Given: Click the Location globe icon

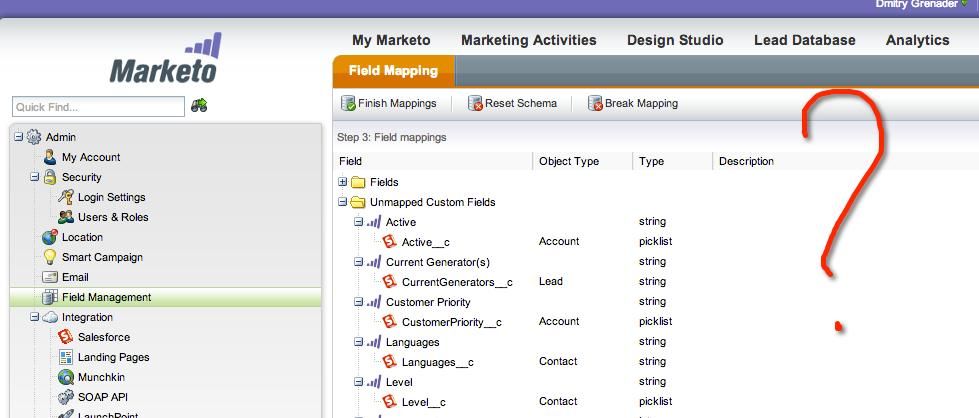Looking at the screenshot, I should 50,237.
